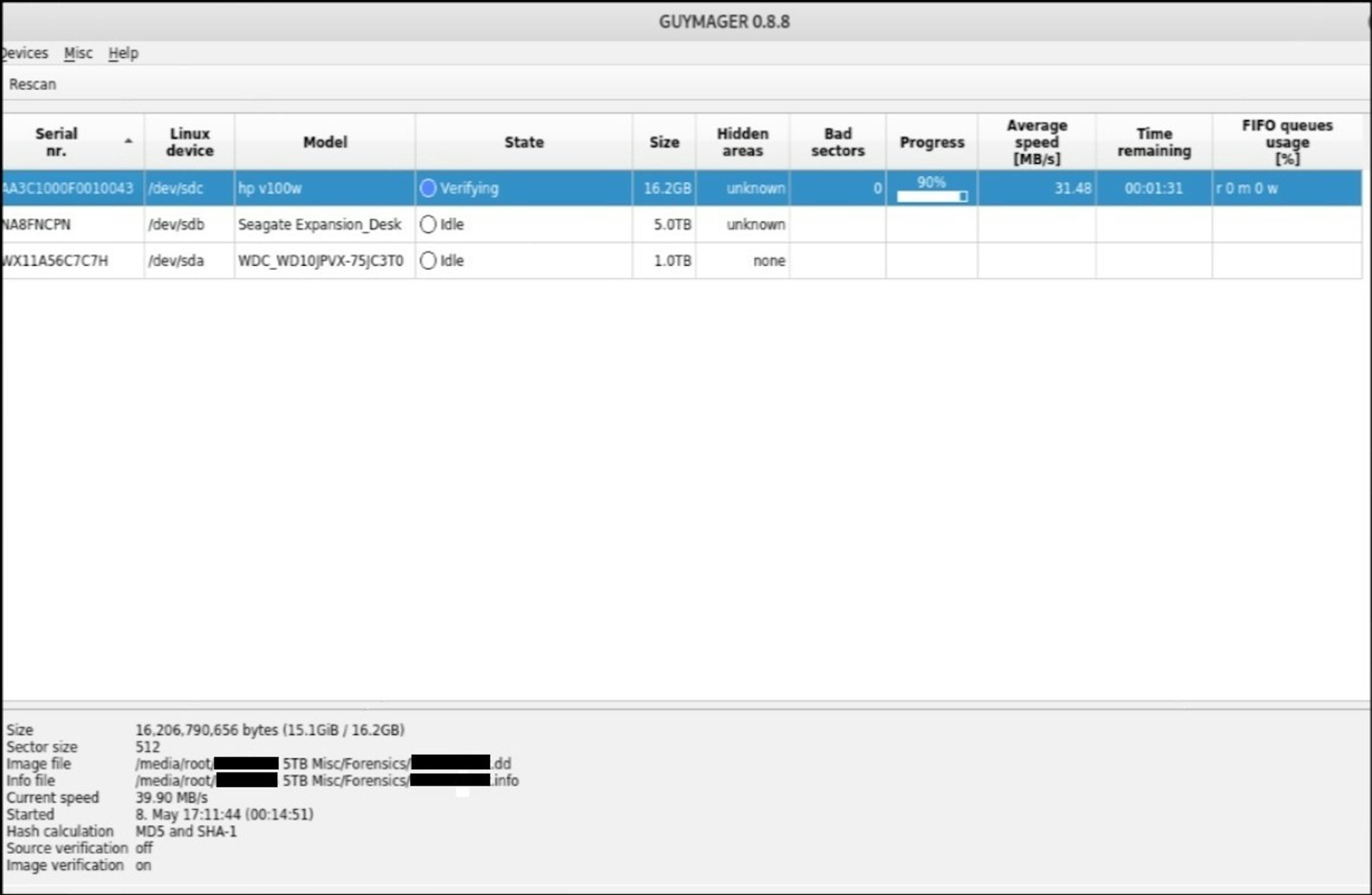1372x895 pixels.
Task: Click the blue Verifying state circle icon
Action: point(428,188)
